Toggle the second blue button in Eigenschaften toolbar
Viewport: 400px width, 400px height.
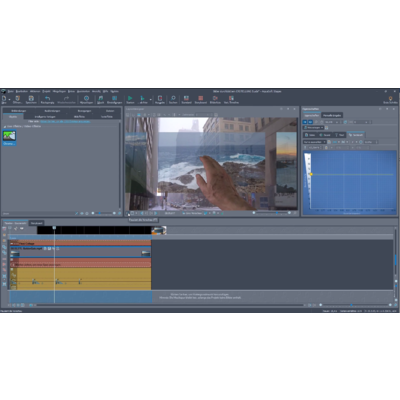[x=310, y=122]
